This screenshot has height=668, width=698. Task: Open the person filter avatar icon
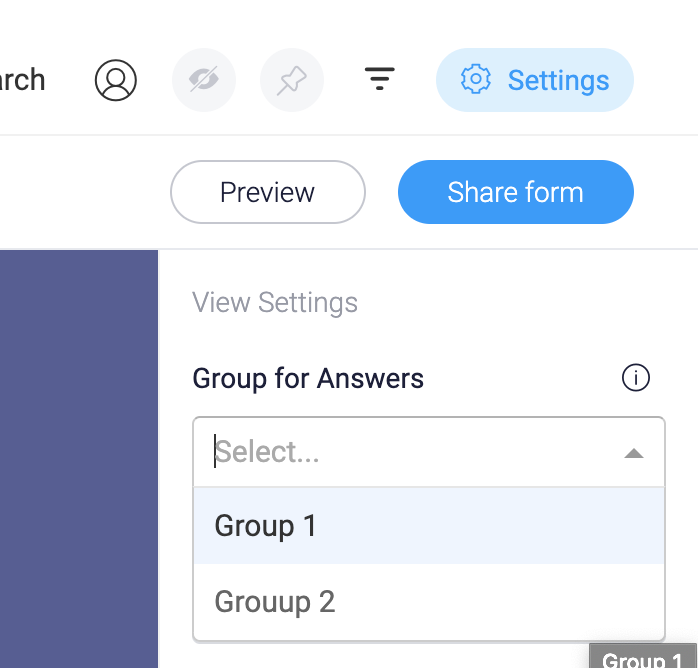pyautogui.click(x=116, y=80)
